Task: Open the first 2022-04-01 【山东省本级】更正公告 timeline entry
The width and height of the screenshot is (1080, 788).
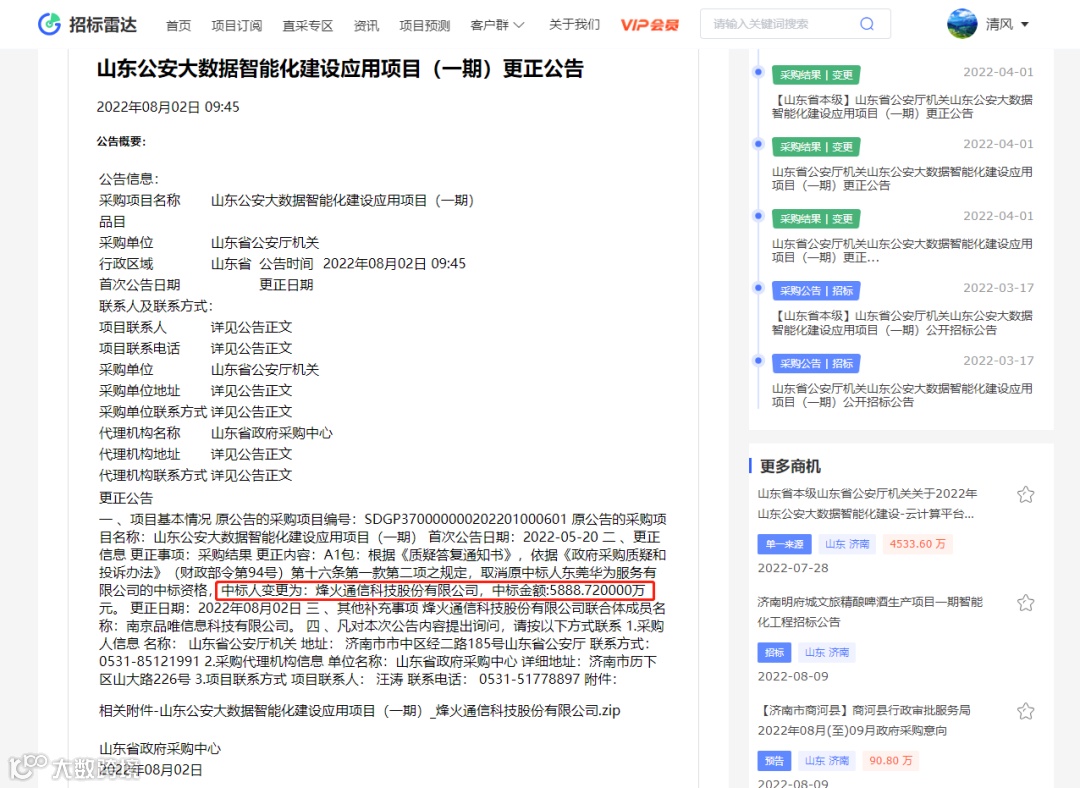Action: [902, 107]
